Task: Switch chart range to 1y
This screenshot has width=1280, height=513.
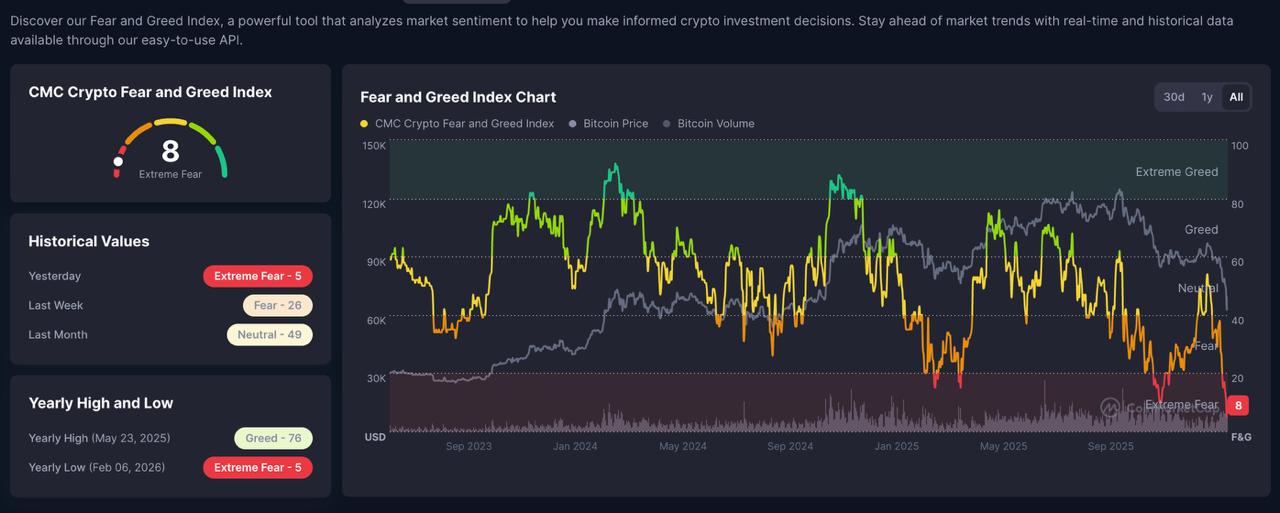Action: pos(1207,97)
